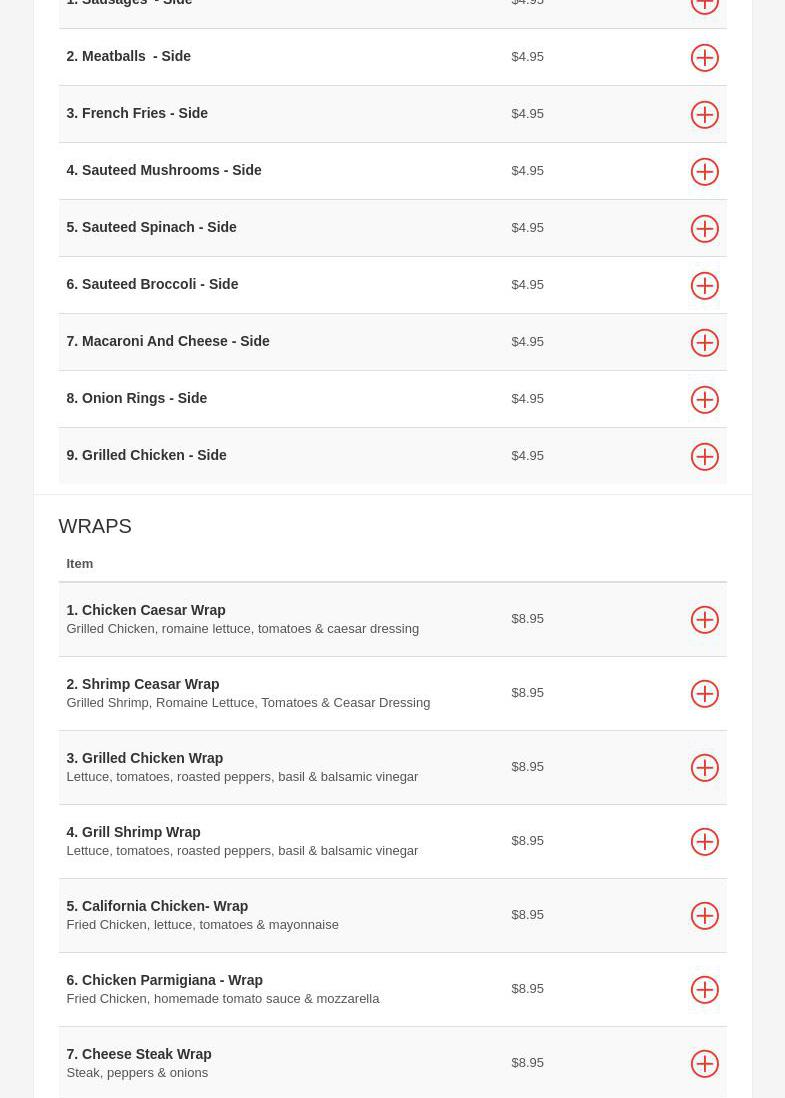The height and width of the screenshot is (1098, 785).
Task: Click plus icon for Chicken Parmigiana Wrap
Action: (x=705, y=990)
